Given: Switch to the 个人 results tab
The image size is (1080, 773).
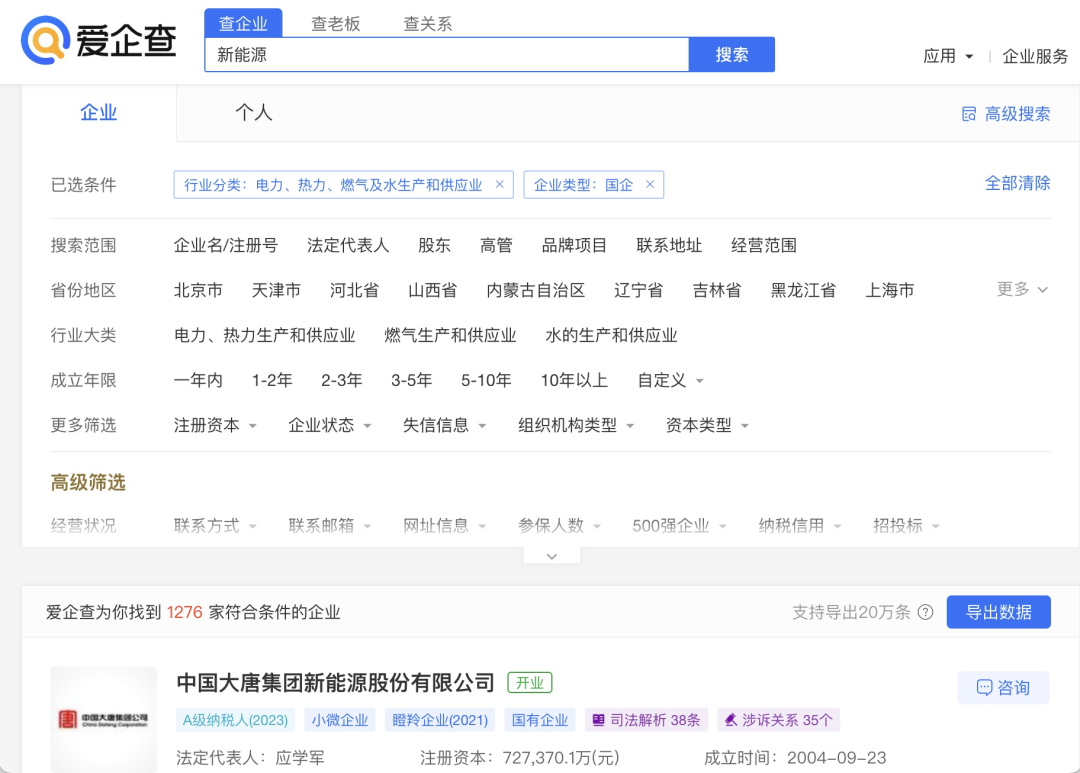Looking at the screenshot, I should pyautogui.click(x=254, y=114).
